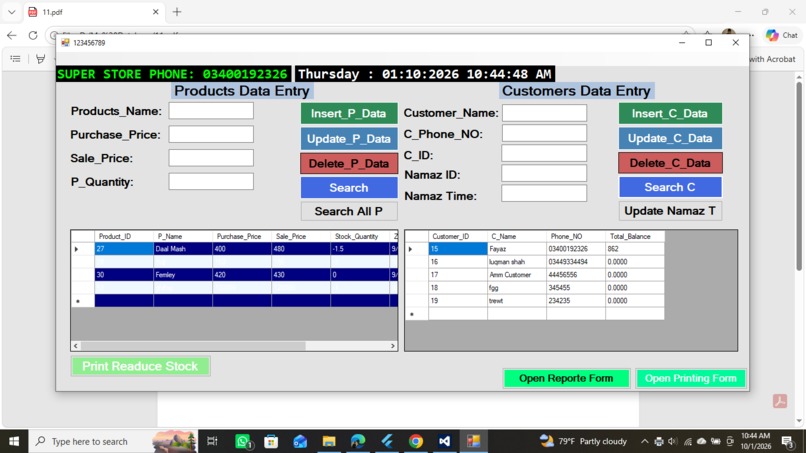This screenshot has height=453, width=806.
Task: Select the P_Name column header
Action: point(182,237)
